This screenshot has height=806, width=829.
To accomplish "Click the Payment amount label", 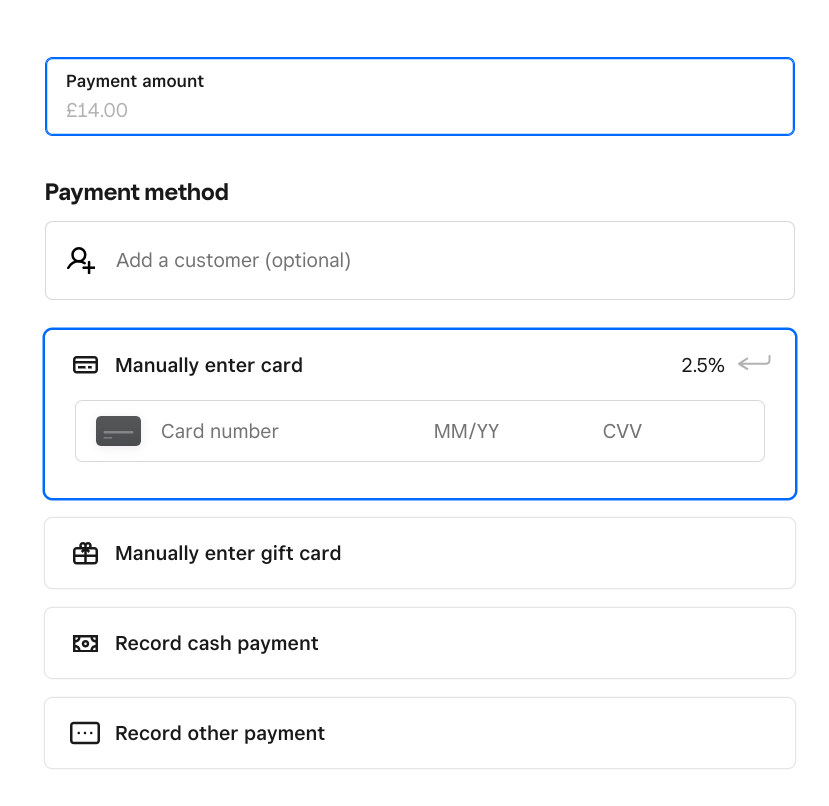I will (x=135, y=81).
